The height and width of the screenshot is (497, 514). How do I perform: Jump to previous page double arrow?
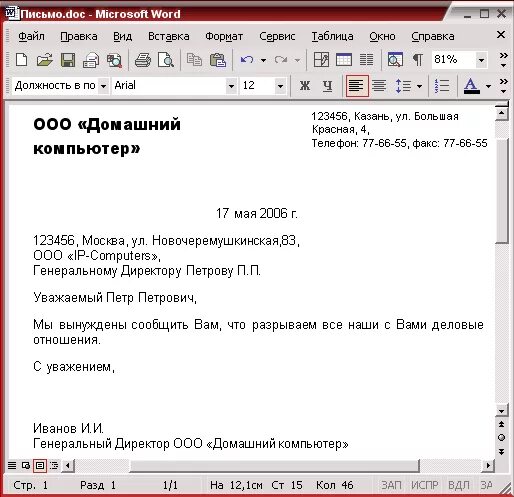click(x=501, y=424)
